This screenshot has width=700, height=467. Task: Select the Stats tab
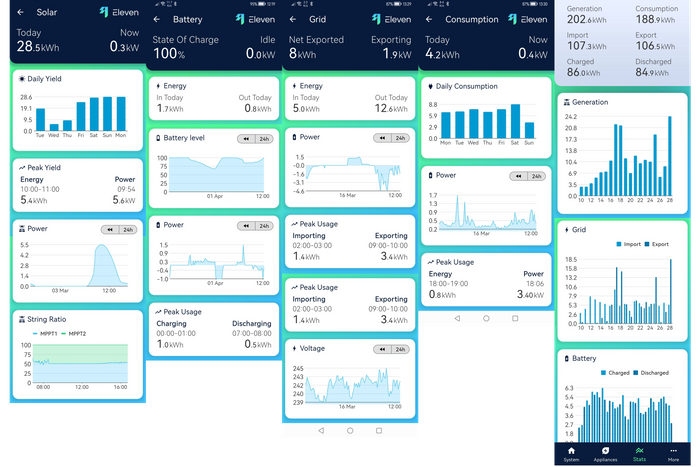639,453
